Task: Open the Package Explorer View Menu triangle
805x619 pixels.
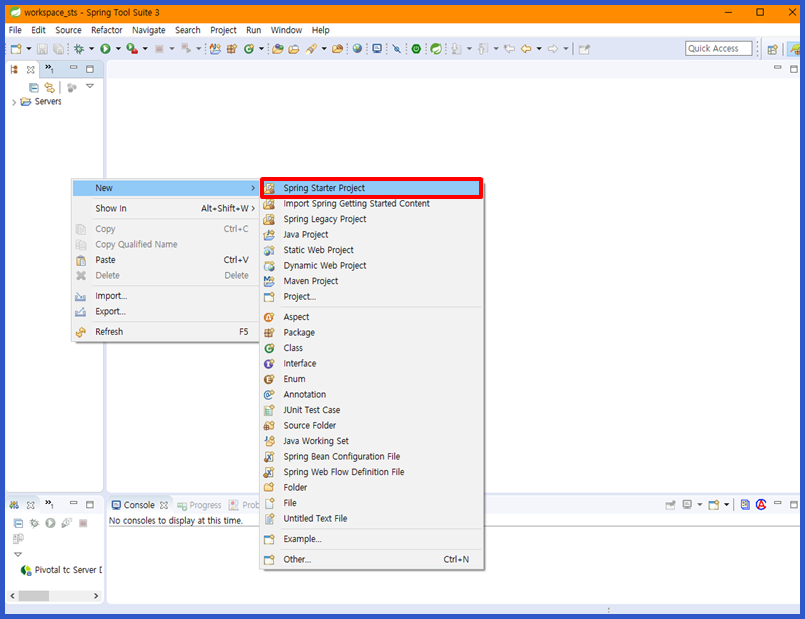Action: click(x=90, y=86)
